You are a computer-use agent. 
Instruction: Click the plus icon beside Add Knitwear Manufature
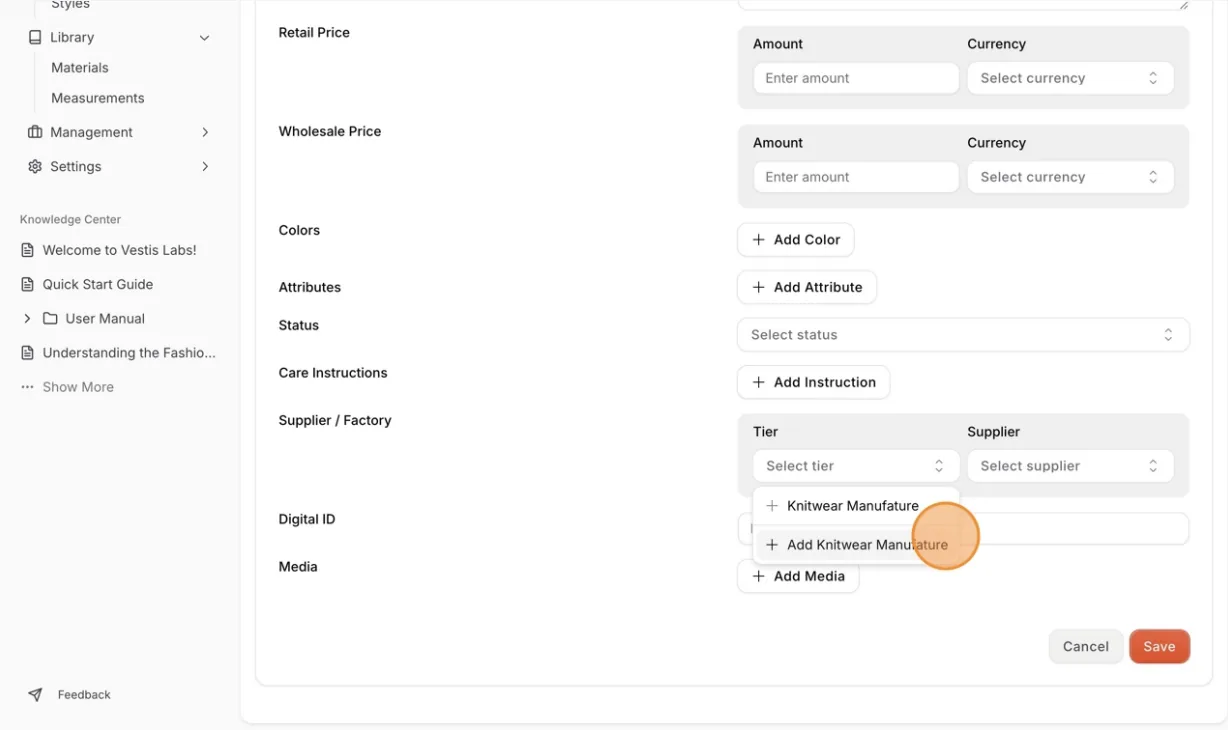(772, 545)
